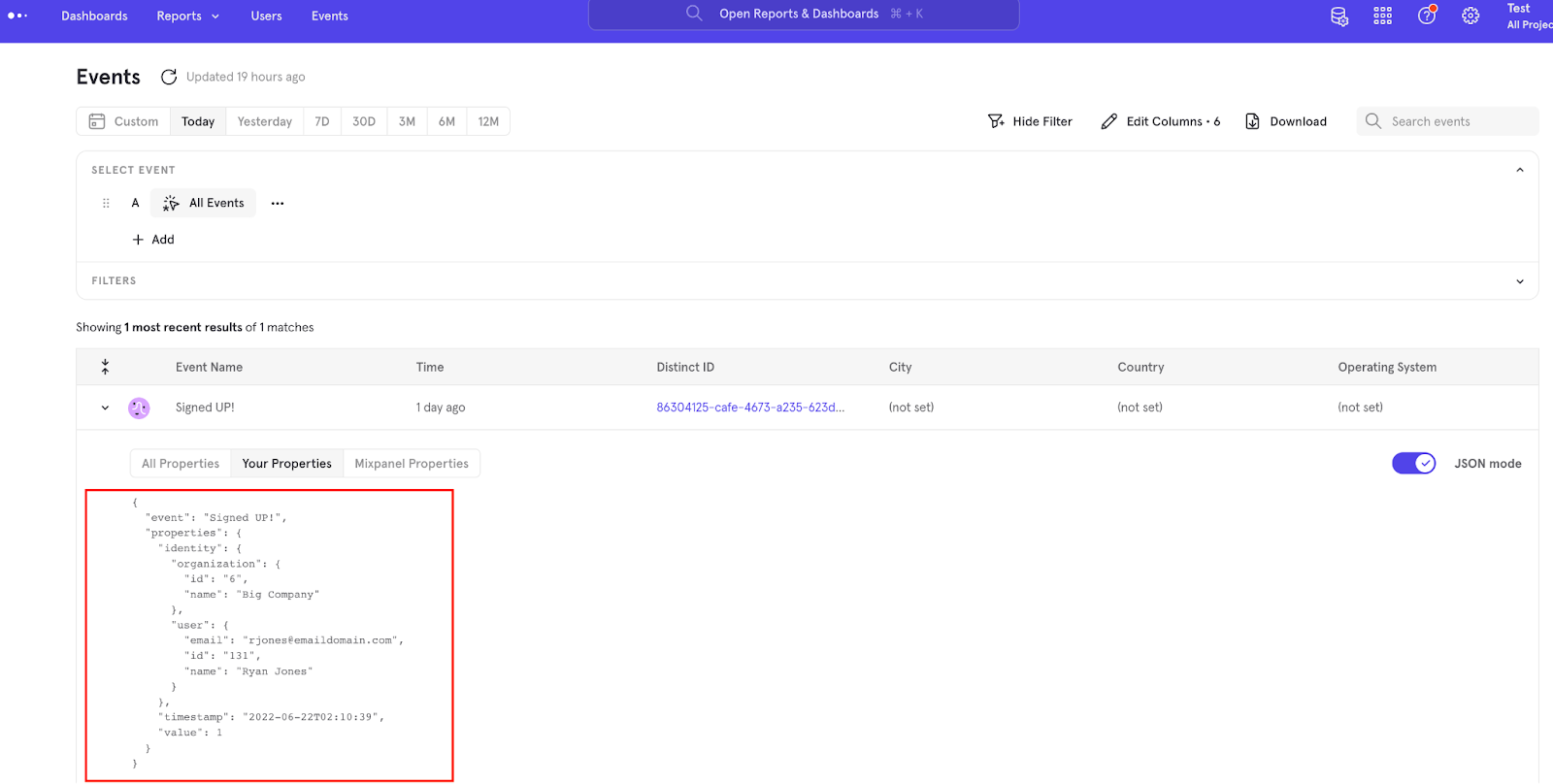The width and height of the screenshot is (1553, 784).
Task: Collapse the Select Event section chevron
Action: pos(1520,170)
